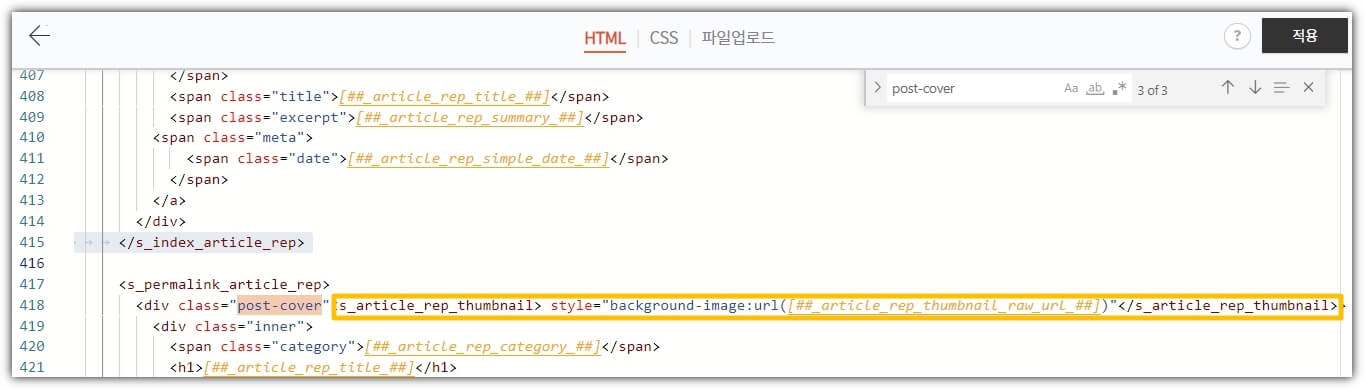Click line number 415
The width and height of the screenshot is (1365, 390).
[x=32, y=242]
